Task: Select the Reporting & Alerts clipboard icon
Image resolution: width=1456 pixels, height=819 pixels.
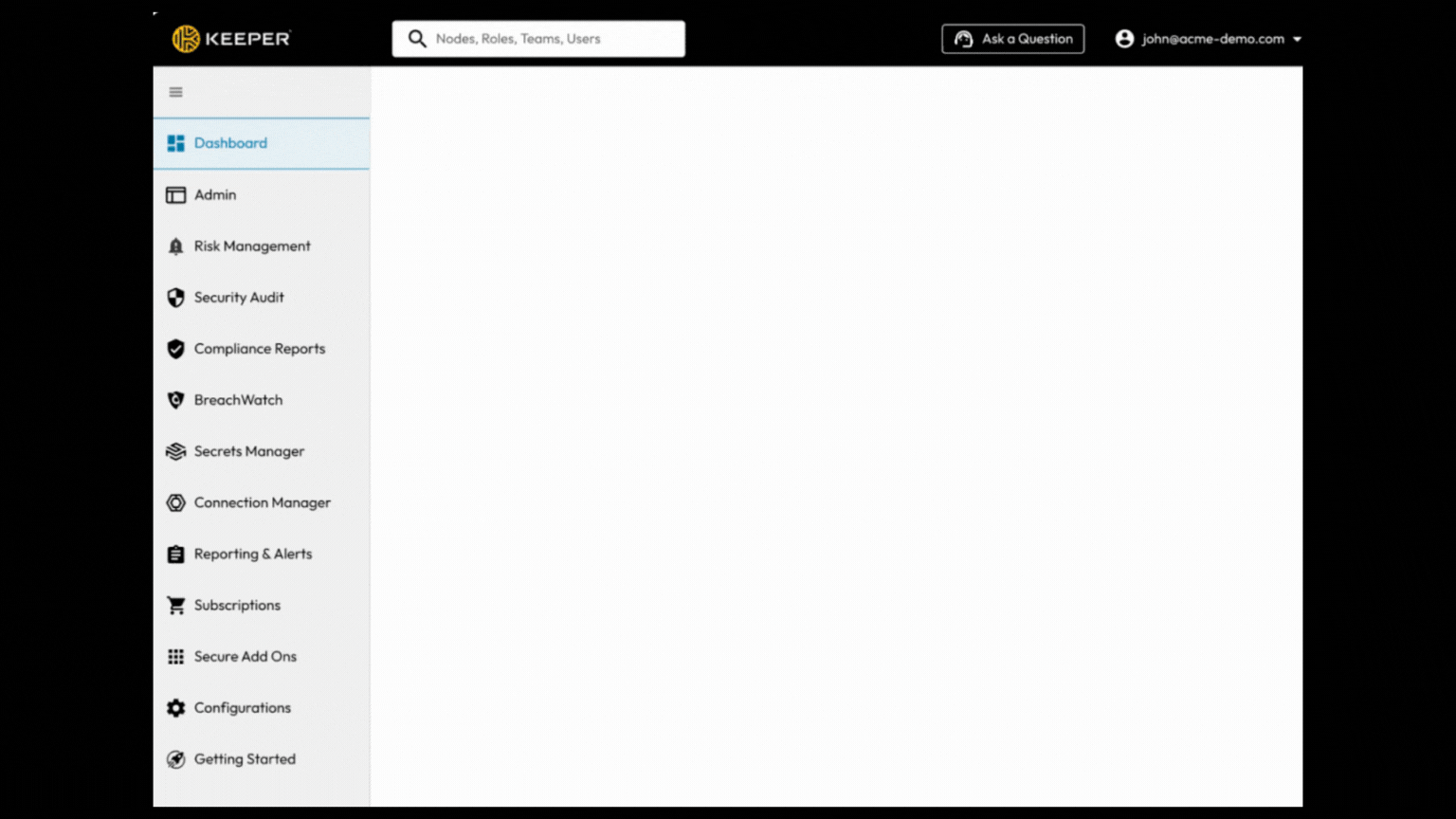Action: (x=176, y=554)
